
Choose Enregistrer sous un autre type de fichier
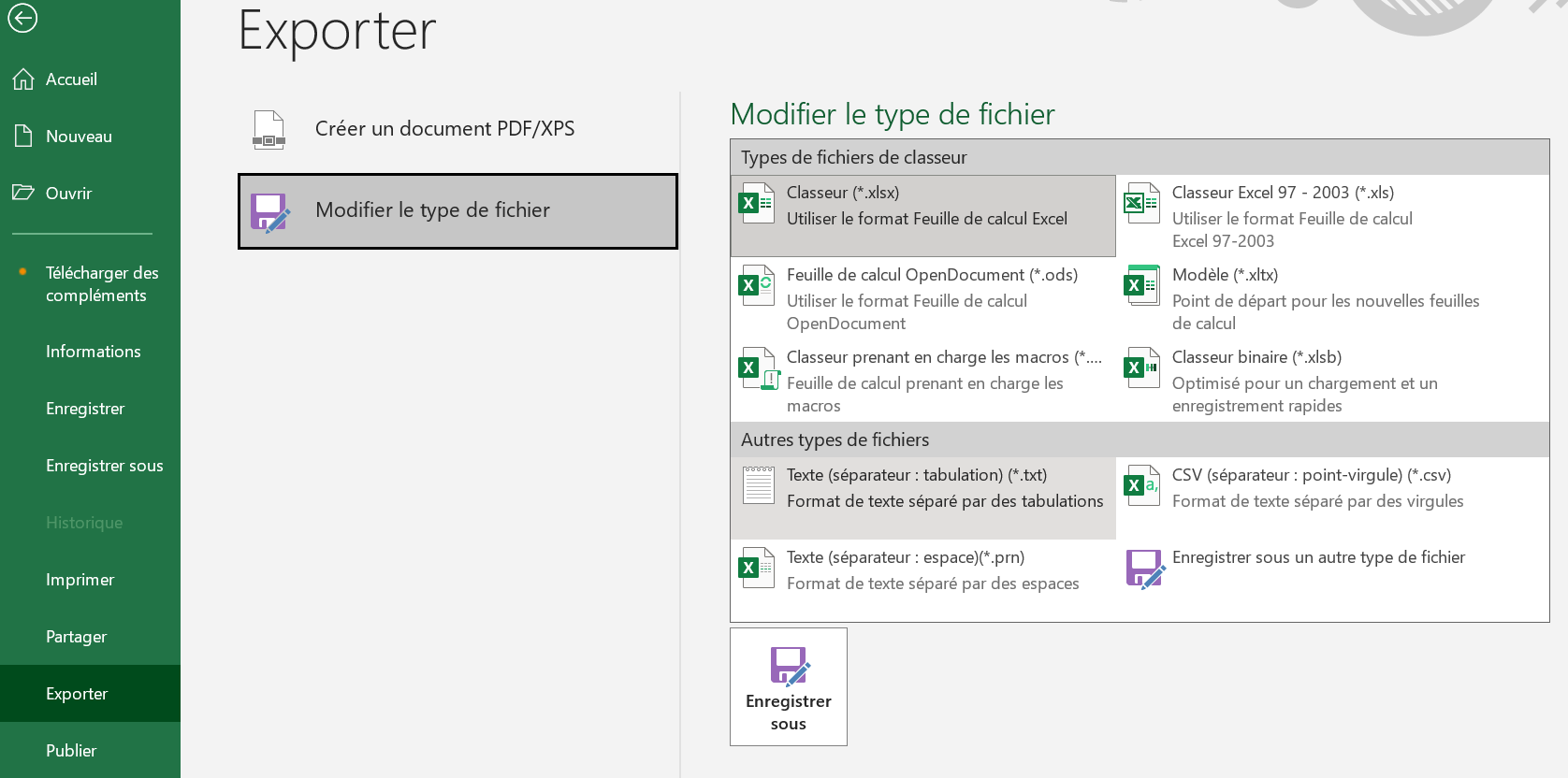[x=1332, y=581]
